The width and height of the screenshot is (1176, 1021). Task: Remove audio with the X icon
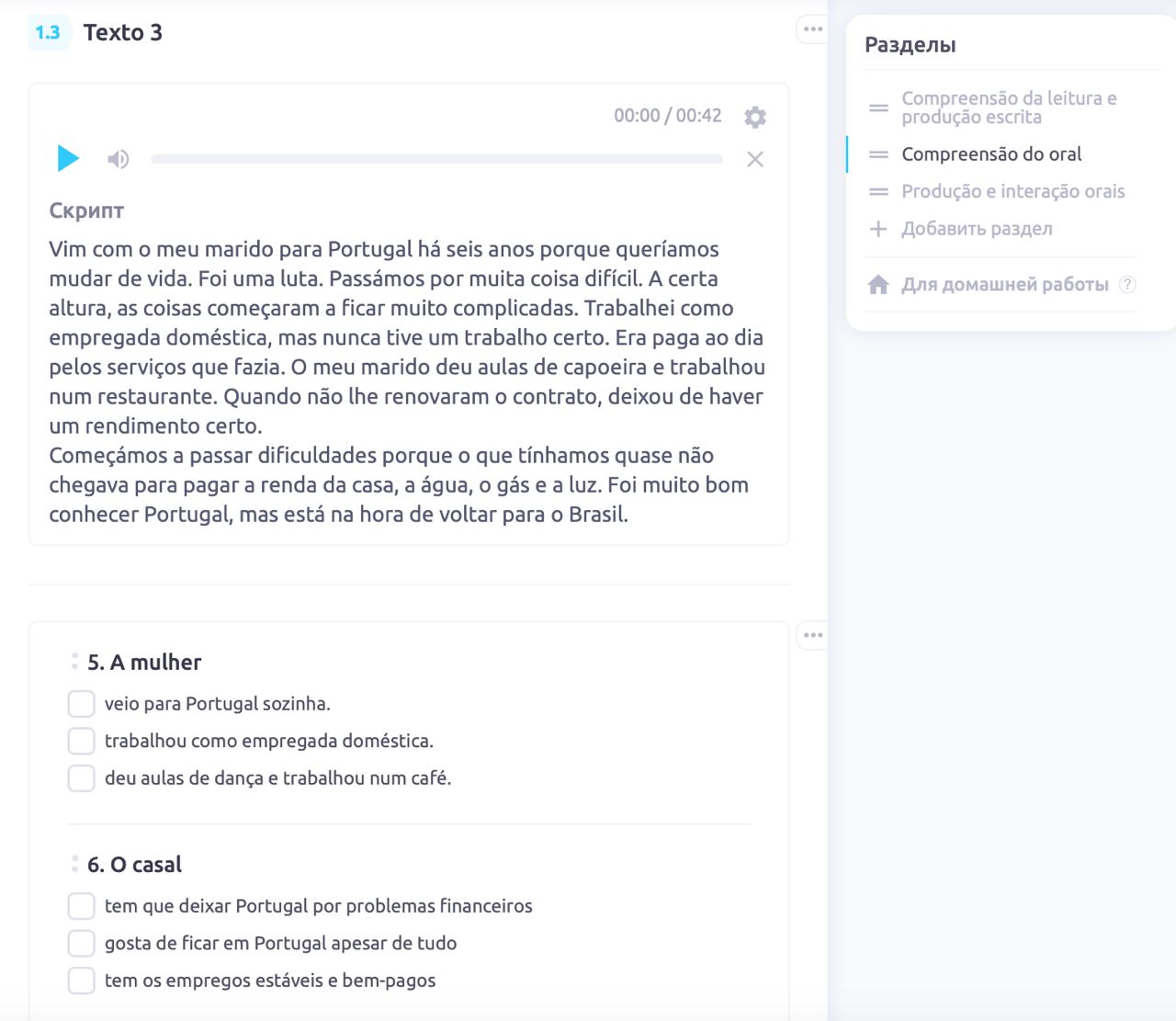point(755,160)
